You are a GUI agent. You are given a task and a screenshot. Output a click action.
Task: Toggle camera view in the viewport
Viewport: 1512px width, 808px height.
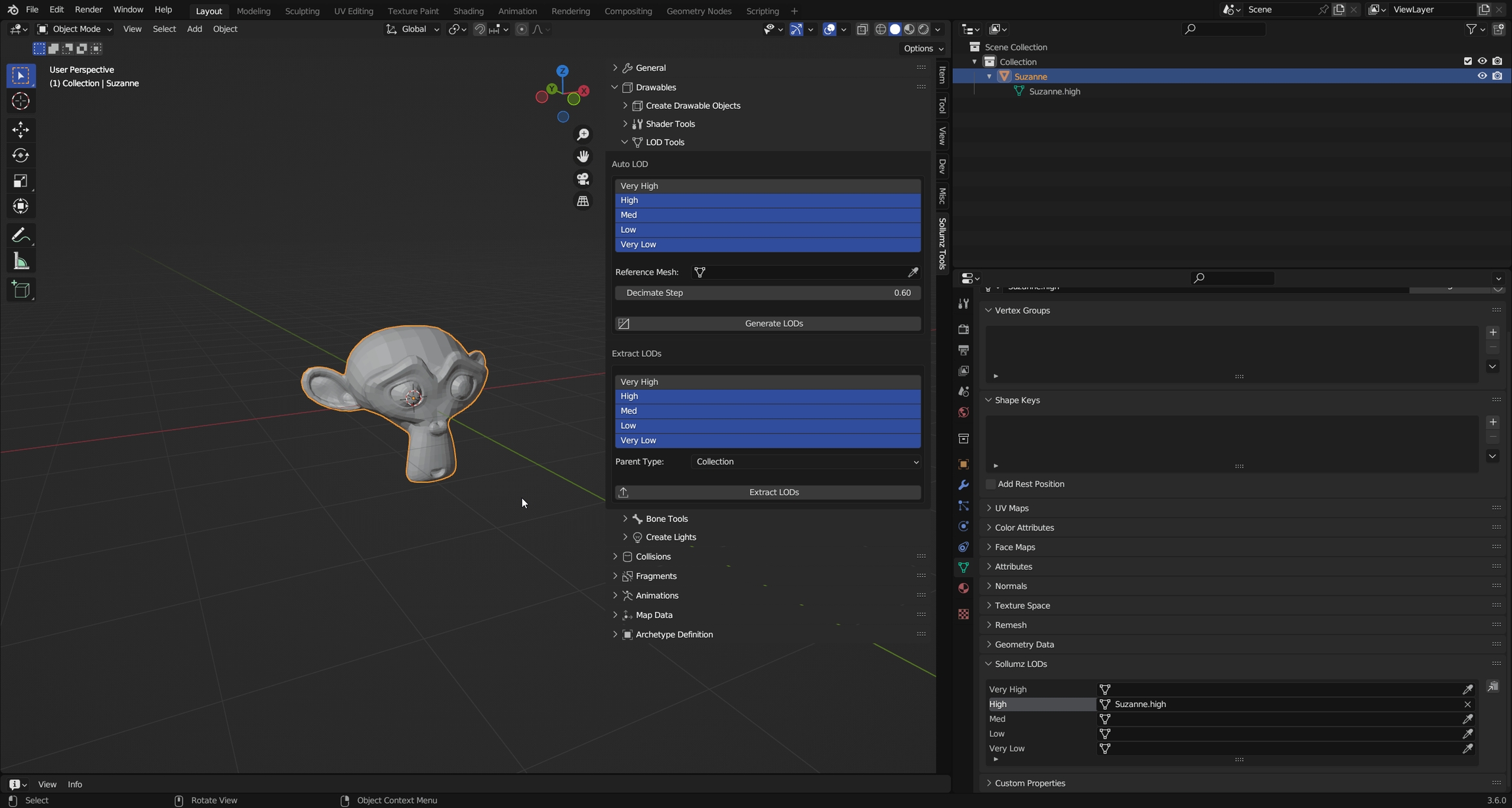tap(583, 178)
